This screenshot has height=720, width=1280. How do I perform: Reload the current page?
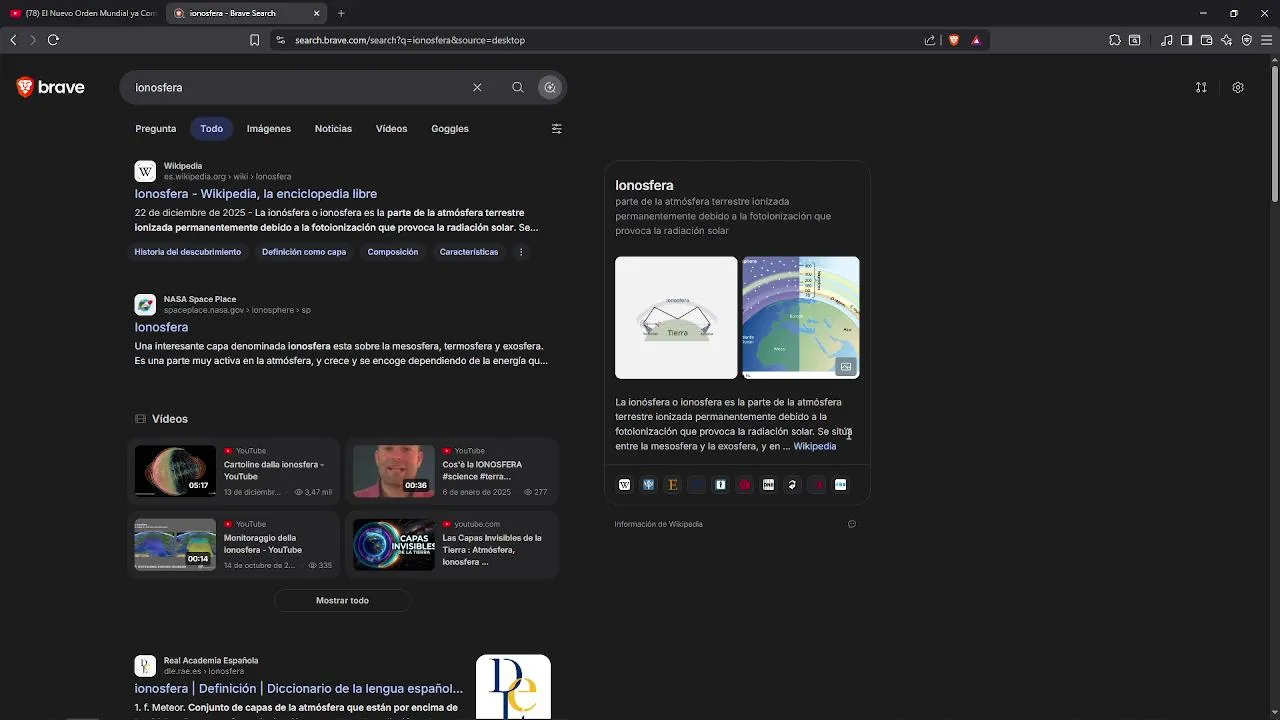(53, 40)
